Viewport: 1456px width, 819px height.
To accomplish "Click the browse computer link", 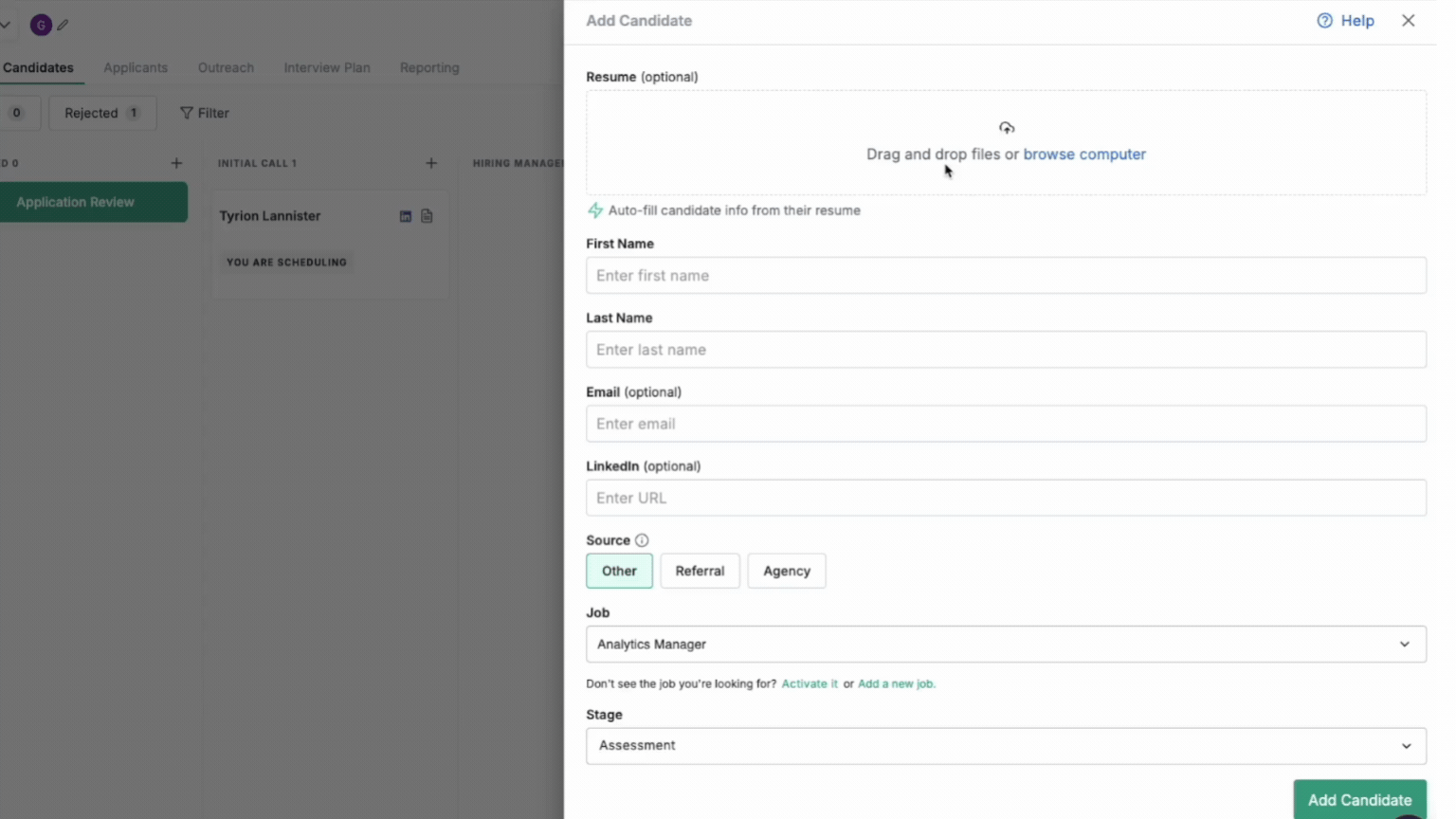I will tap(1084, 155).
